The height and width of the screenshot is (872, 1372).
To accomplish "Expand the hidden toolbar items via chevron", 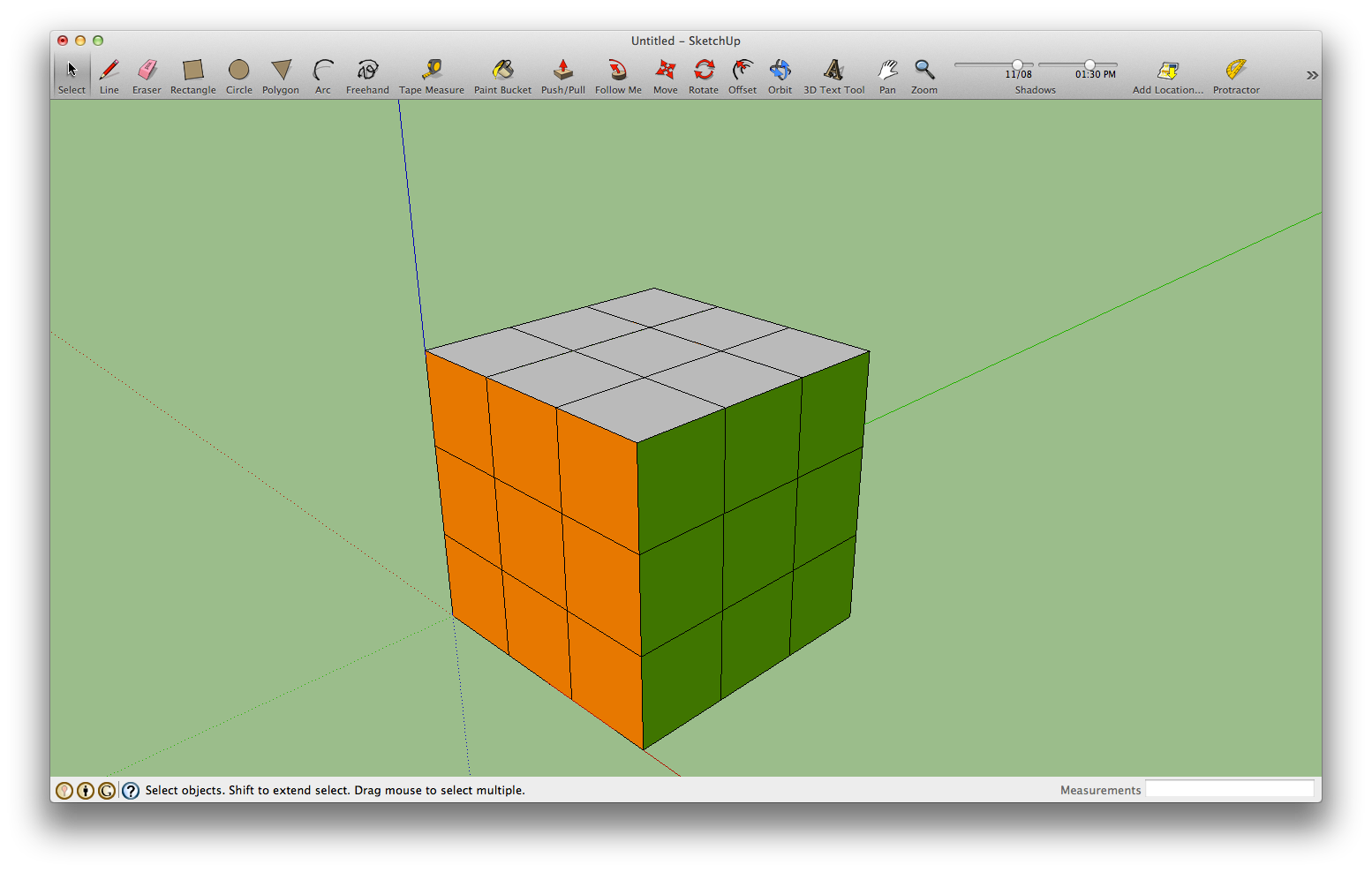I will point(1313,75).
